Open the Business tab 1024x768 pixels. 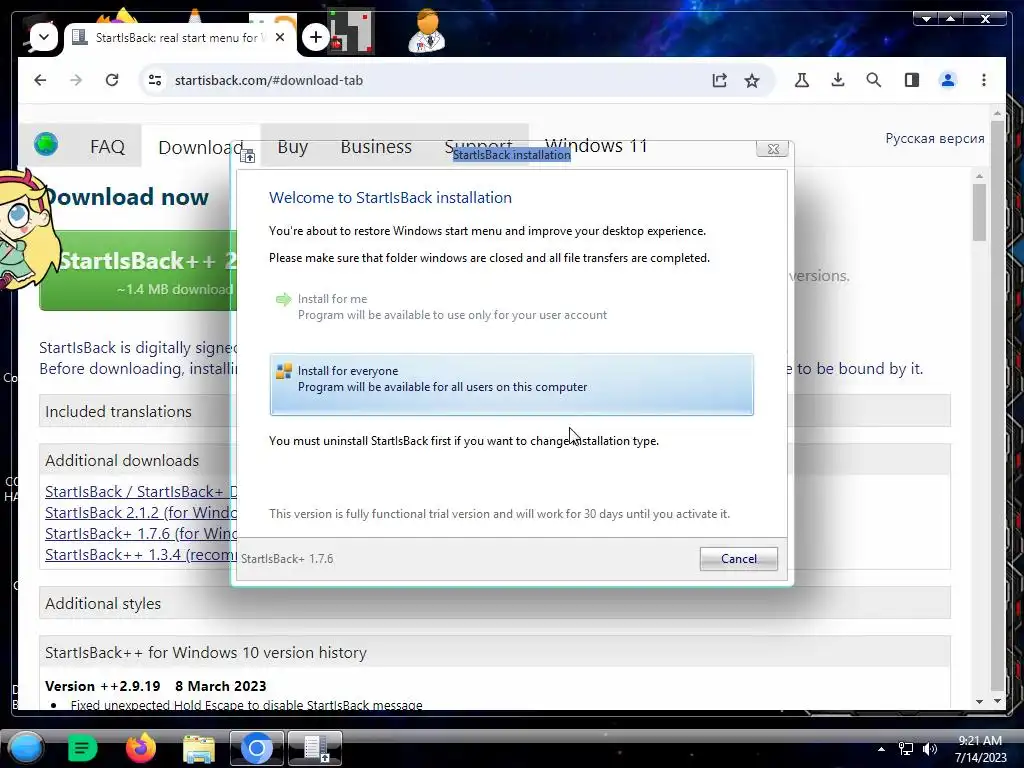376,147
